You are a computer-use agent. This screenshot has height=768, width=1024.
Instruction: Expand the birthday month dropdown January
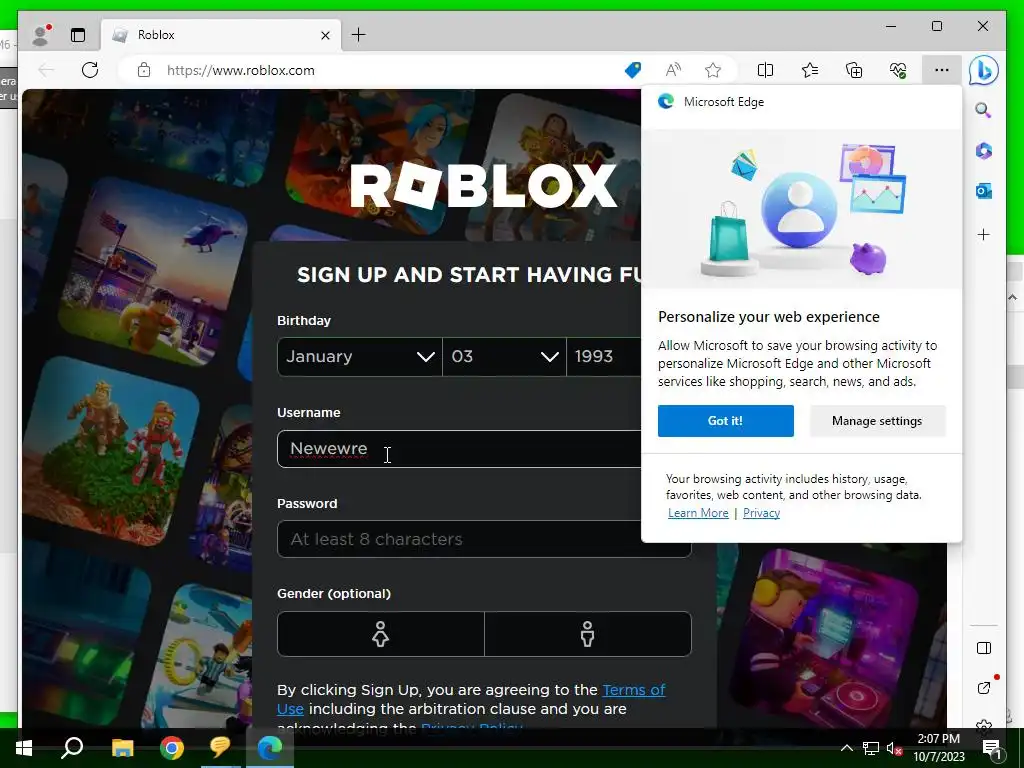click(x=360, y=357)
